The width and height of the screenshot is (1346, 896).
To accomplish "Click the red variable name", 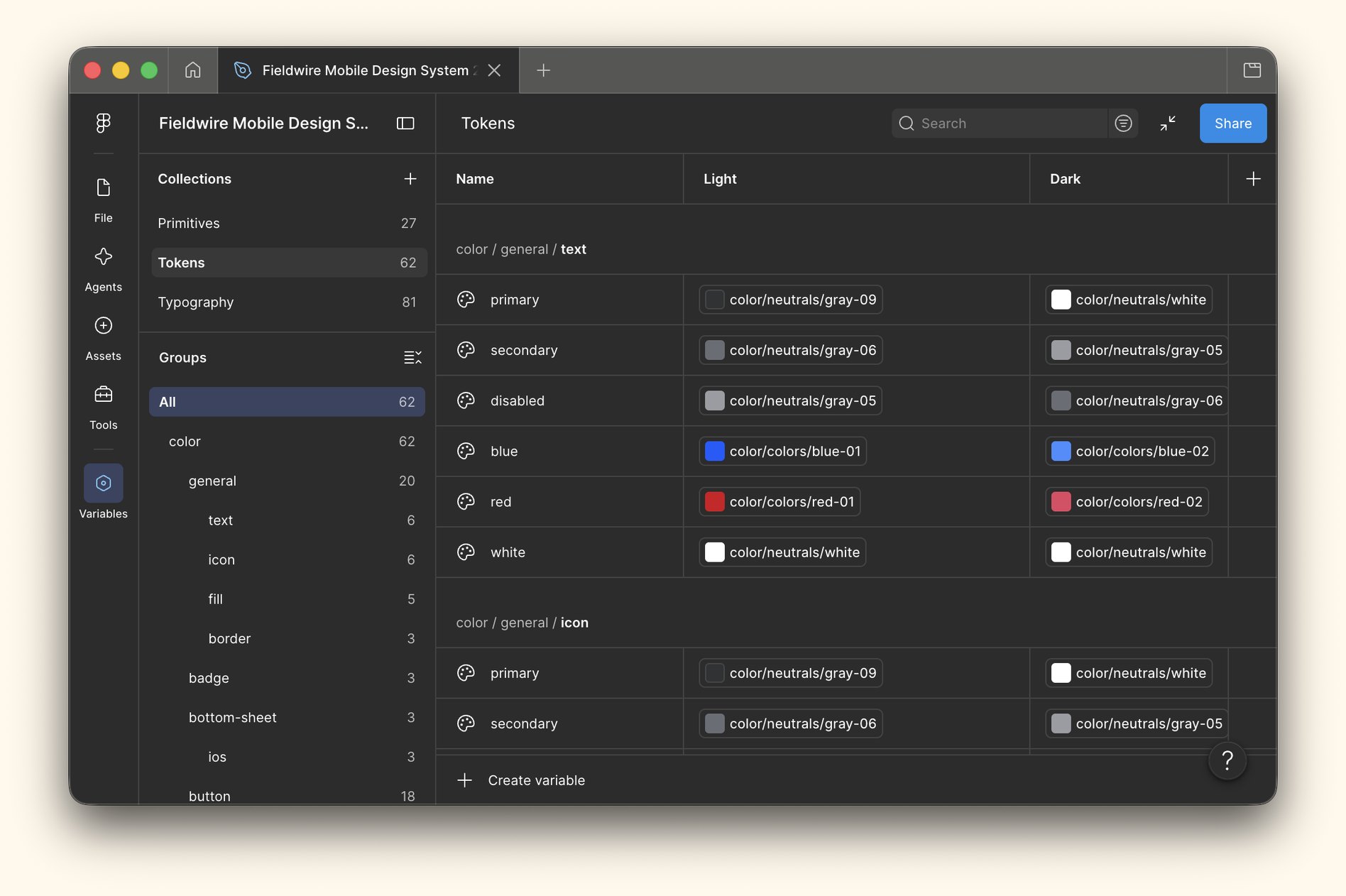I will pyautogui.click(x=500, y=502).
